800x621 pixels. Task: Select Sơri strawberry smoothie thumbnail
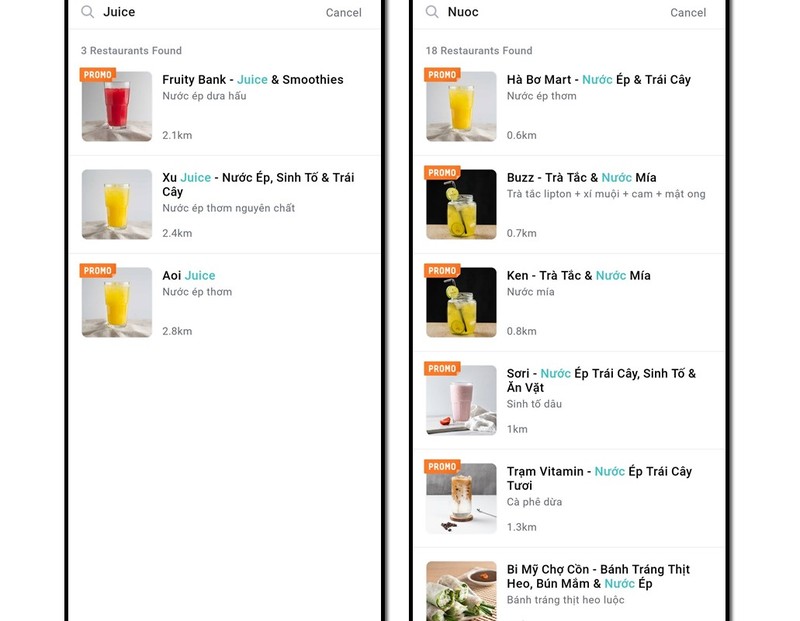pos(461,400)
